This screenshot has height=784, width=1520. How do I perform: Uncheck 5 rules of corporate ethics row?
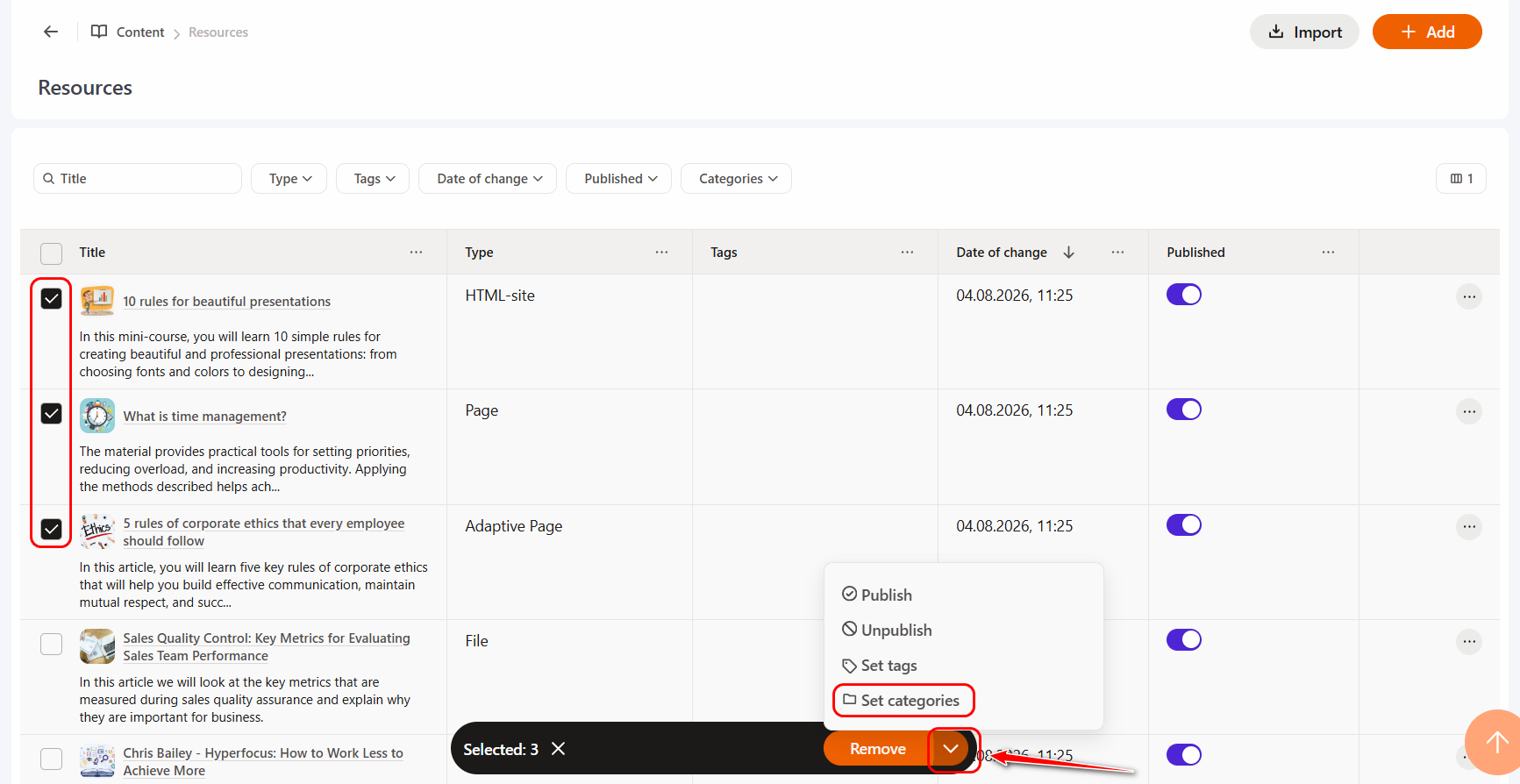52,529
